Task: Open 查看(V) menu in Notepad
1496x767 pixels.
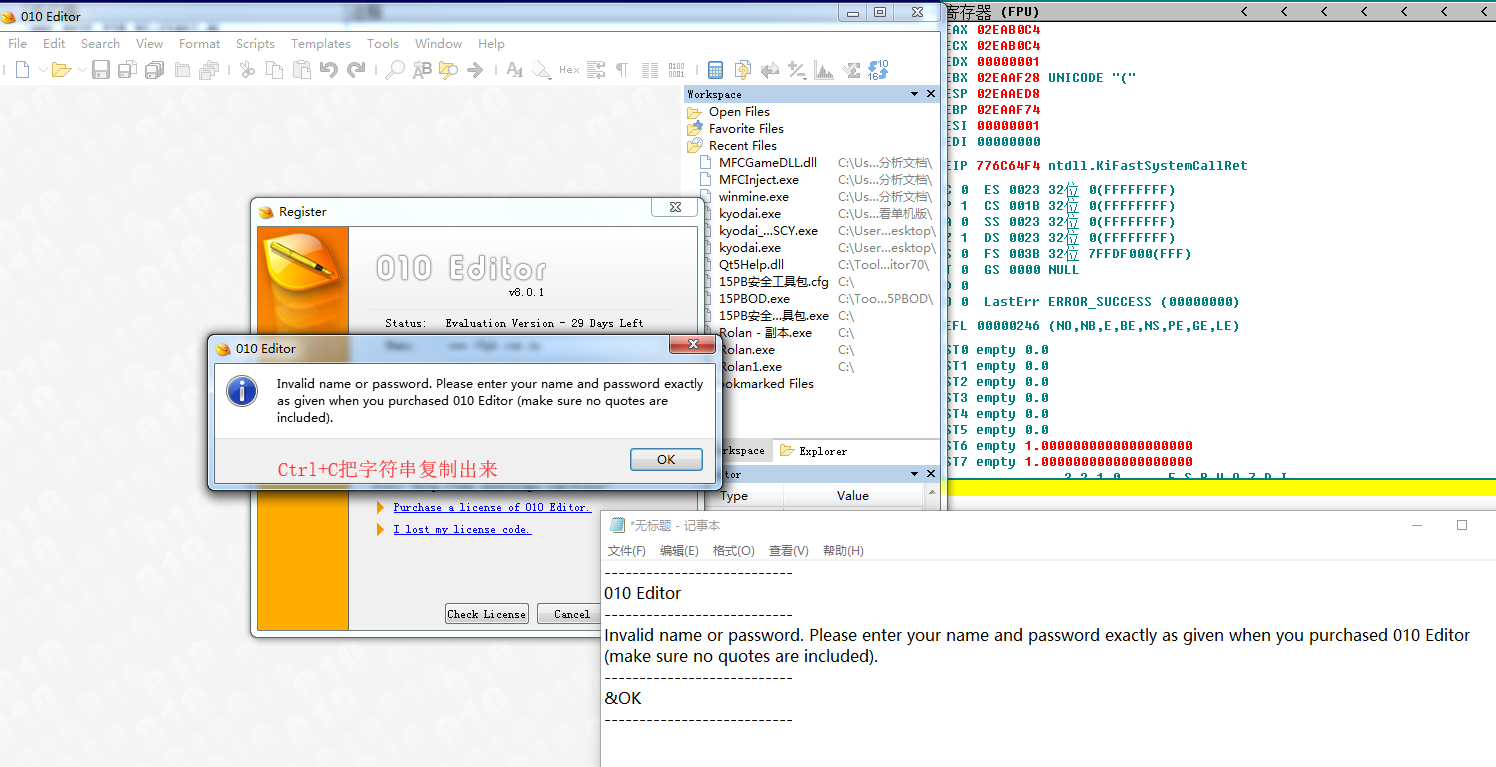Action: (x=789, y=551)
